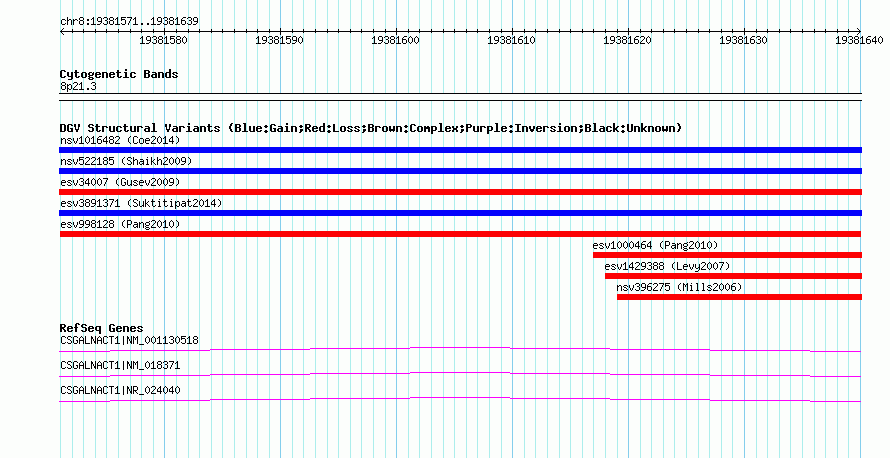890x458 pixels.
Task: Click the red loss bar for esv998128
Action: [460, 234]
